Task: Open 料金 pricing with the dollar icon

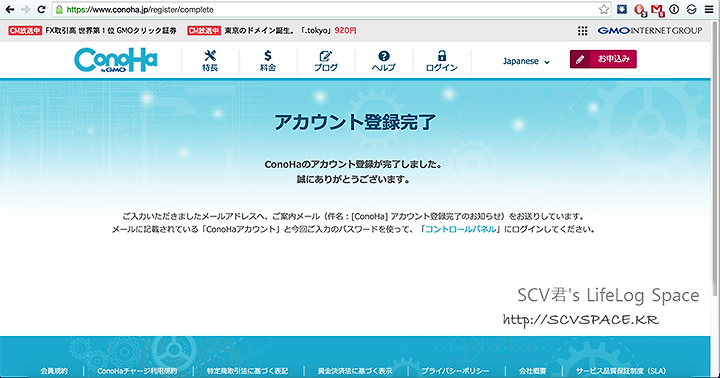Action: pos(268,61)
